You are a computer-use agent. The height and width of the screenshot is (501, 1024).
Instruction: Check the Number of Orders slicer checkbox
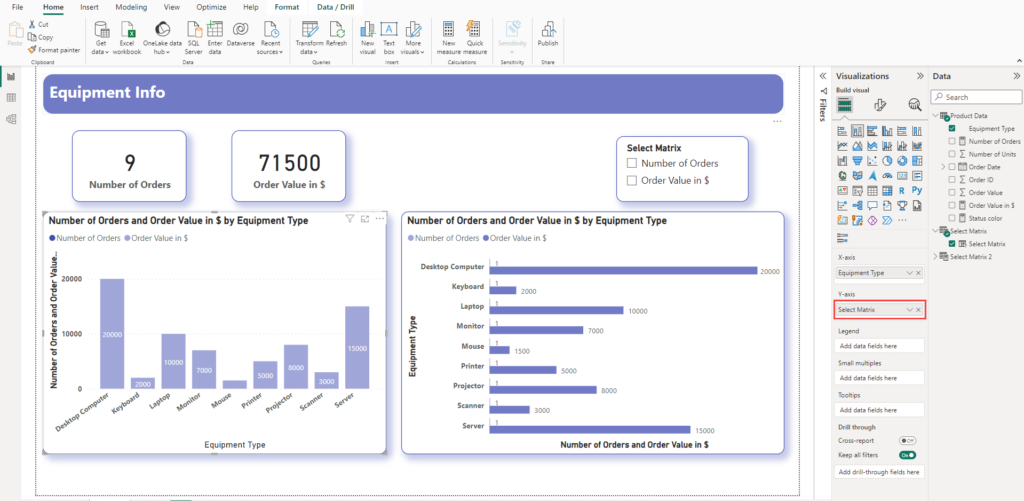pyautogui.click(x=631, y=163)
